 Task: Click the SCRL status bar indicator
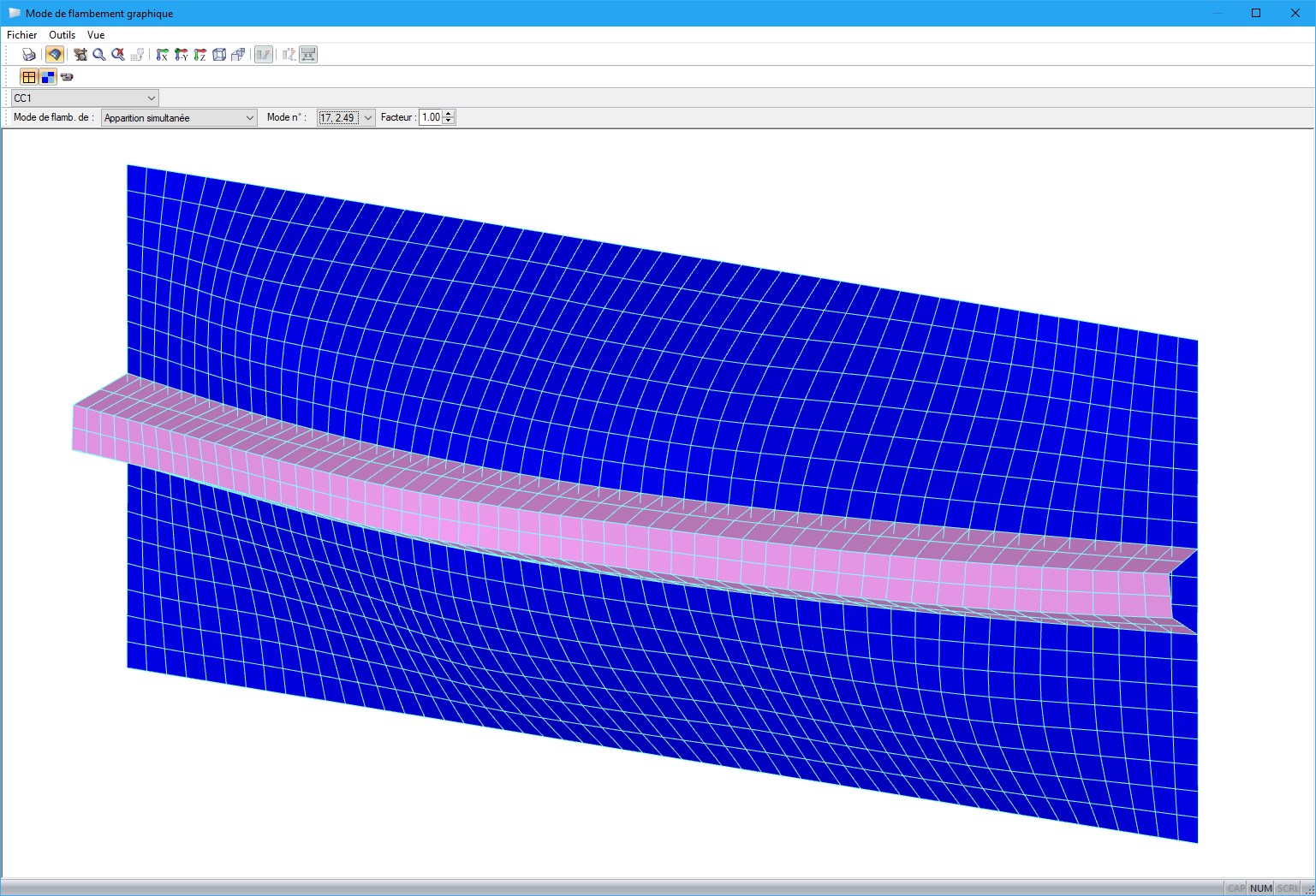tap(1288, 888)
